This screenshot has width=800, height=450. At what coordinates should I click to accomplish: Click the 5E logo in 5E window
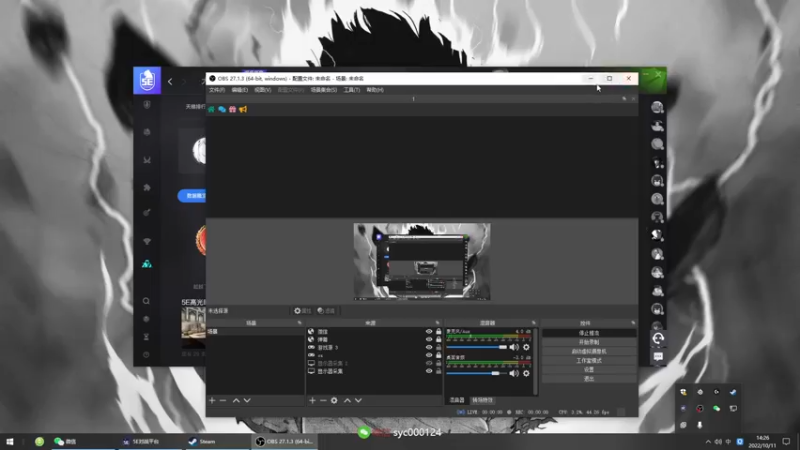click(x=147, y=81)
